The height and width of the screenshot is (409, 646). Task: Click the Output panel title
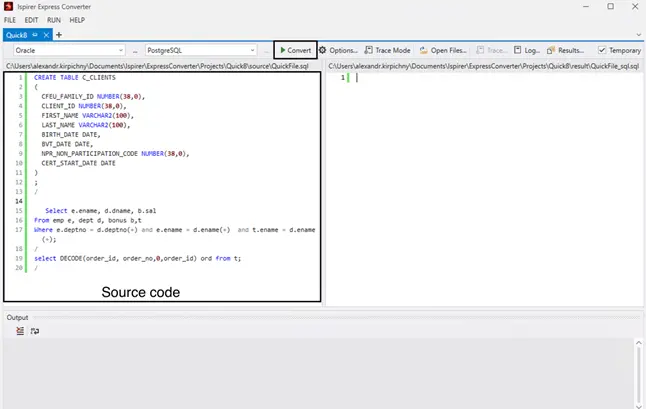coord(17,318)
